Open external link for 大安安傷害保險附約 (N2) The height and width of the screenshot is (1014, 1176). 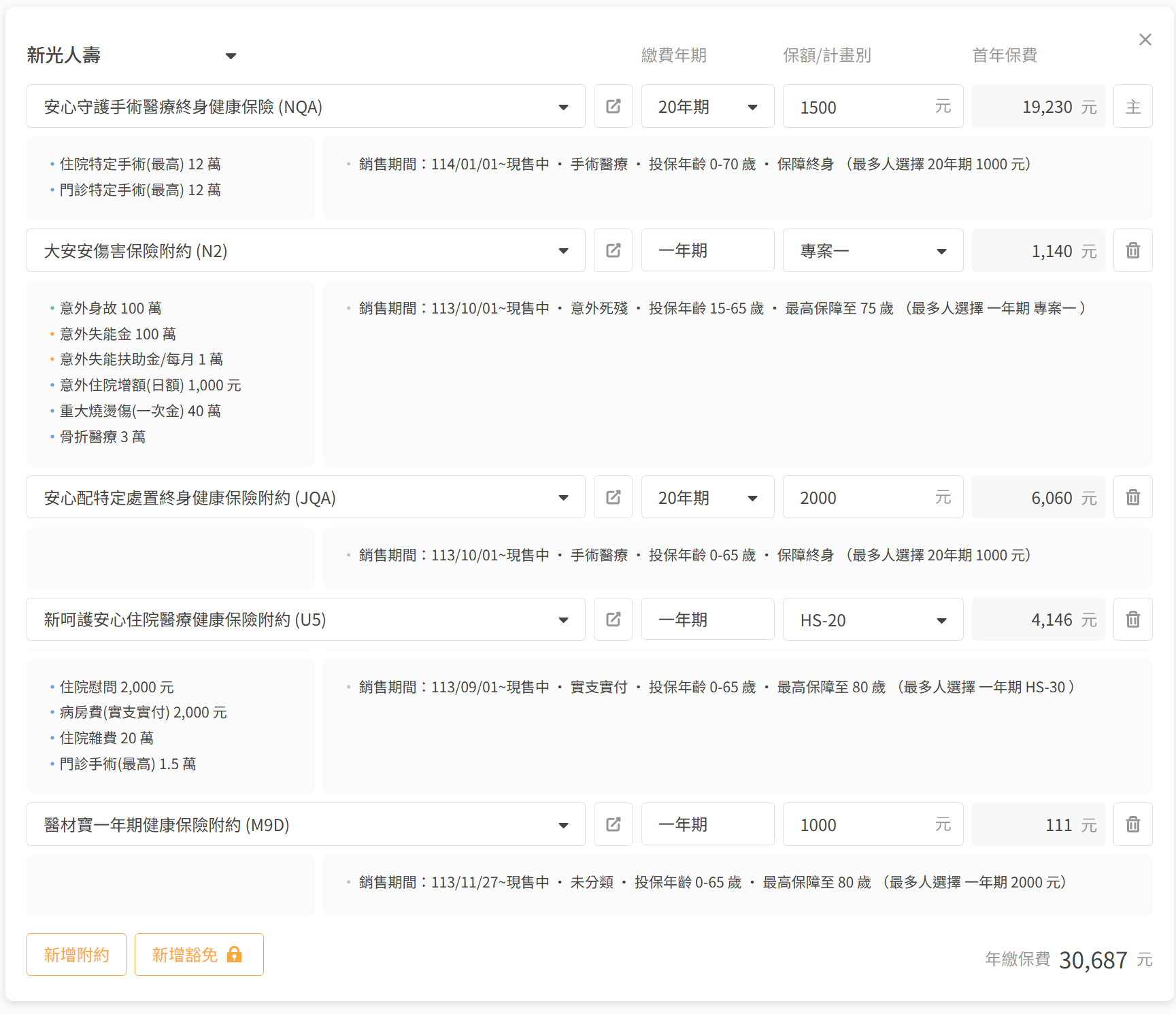(613, 251)
